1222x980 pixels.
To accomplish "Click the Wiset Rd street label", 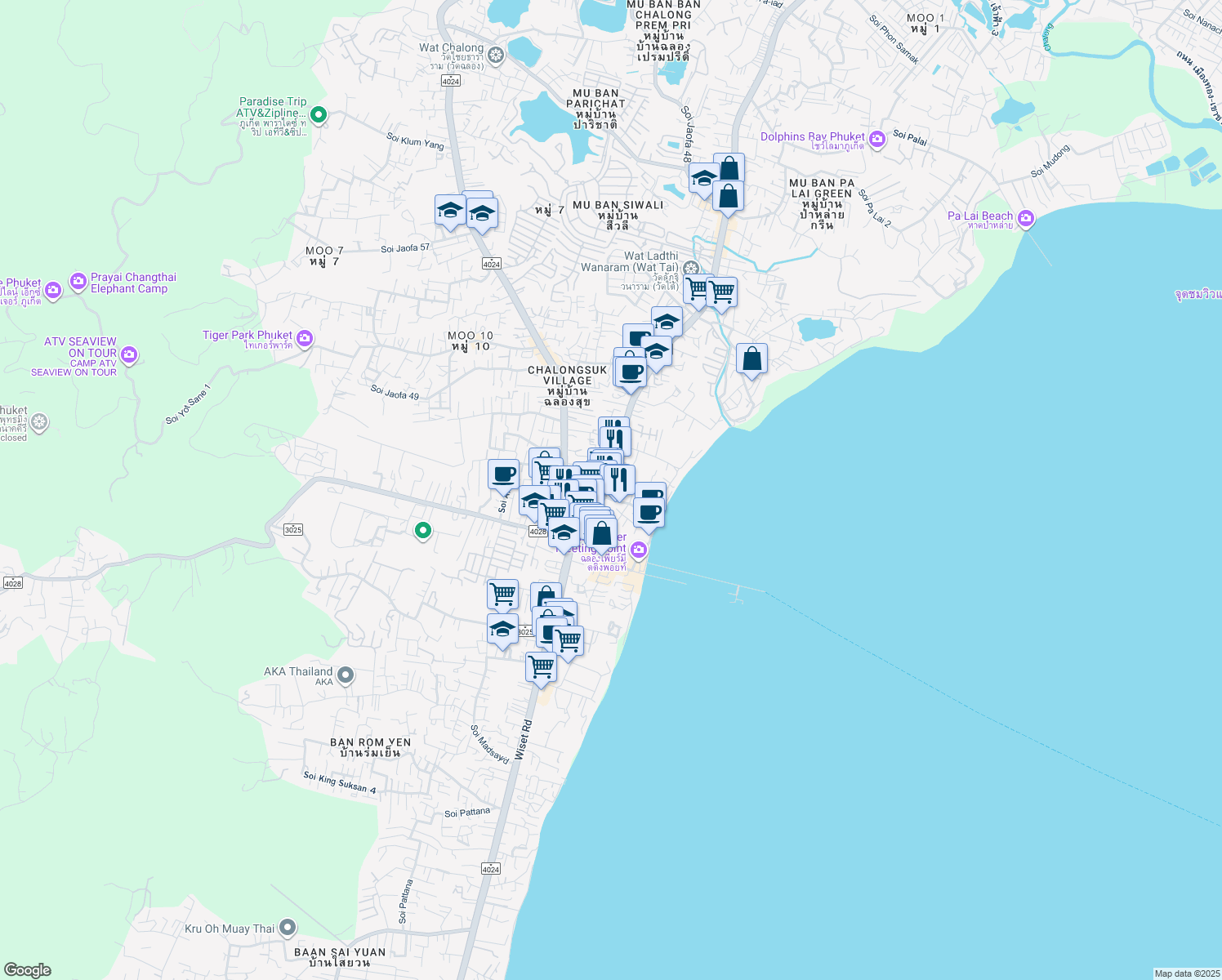I will tap(525, 741).
